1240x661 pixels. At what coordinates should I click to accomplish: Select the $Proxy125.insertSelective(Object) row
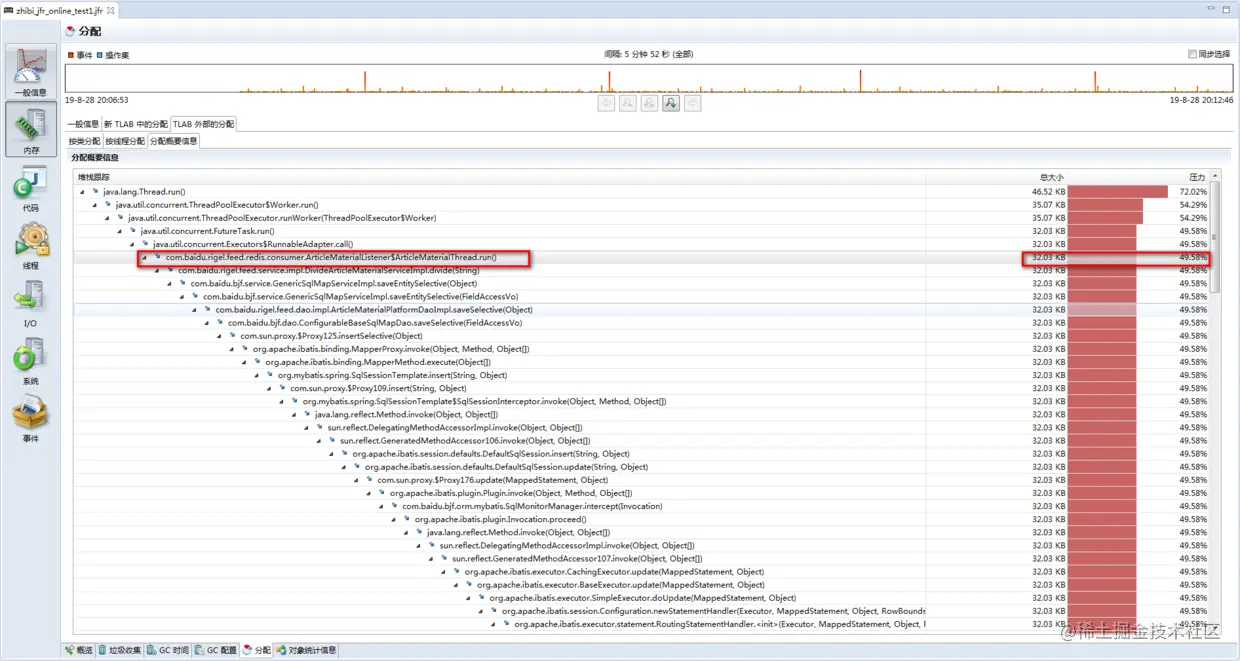point(641,336)
